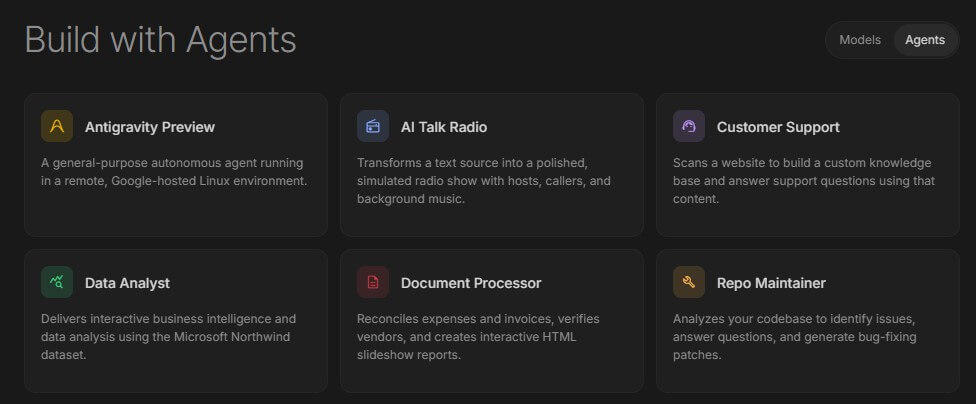The width and height of the screenshot is (976, 404).
Task: Click description 'Analyzes your codebase to identify issues'
Action: (x=794, y=319)
